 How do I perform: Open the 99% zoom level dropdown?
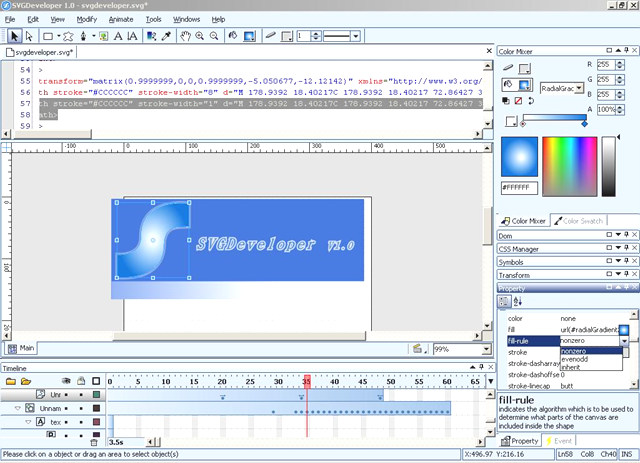coord(486,349)
